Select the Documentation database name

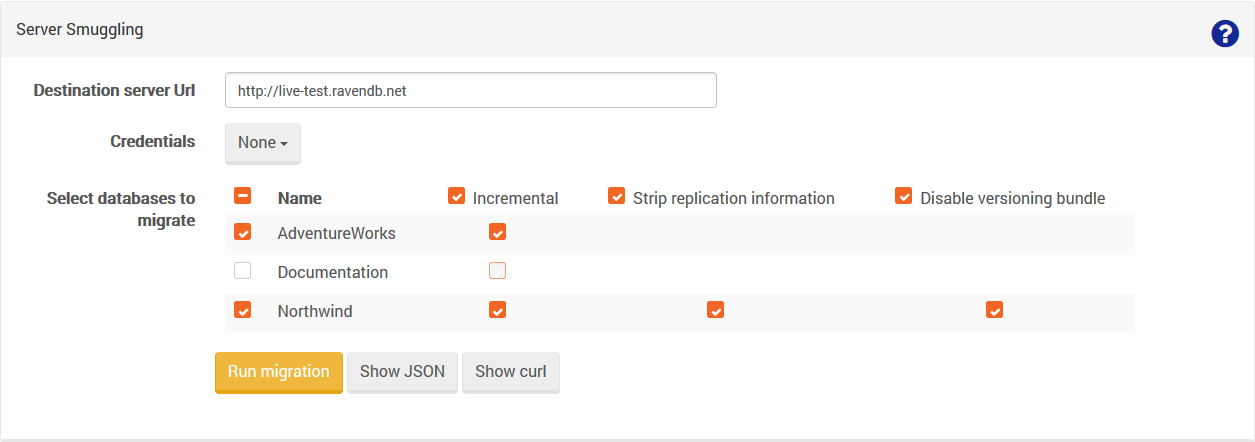coord(333,272)
